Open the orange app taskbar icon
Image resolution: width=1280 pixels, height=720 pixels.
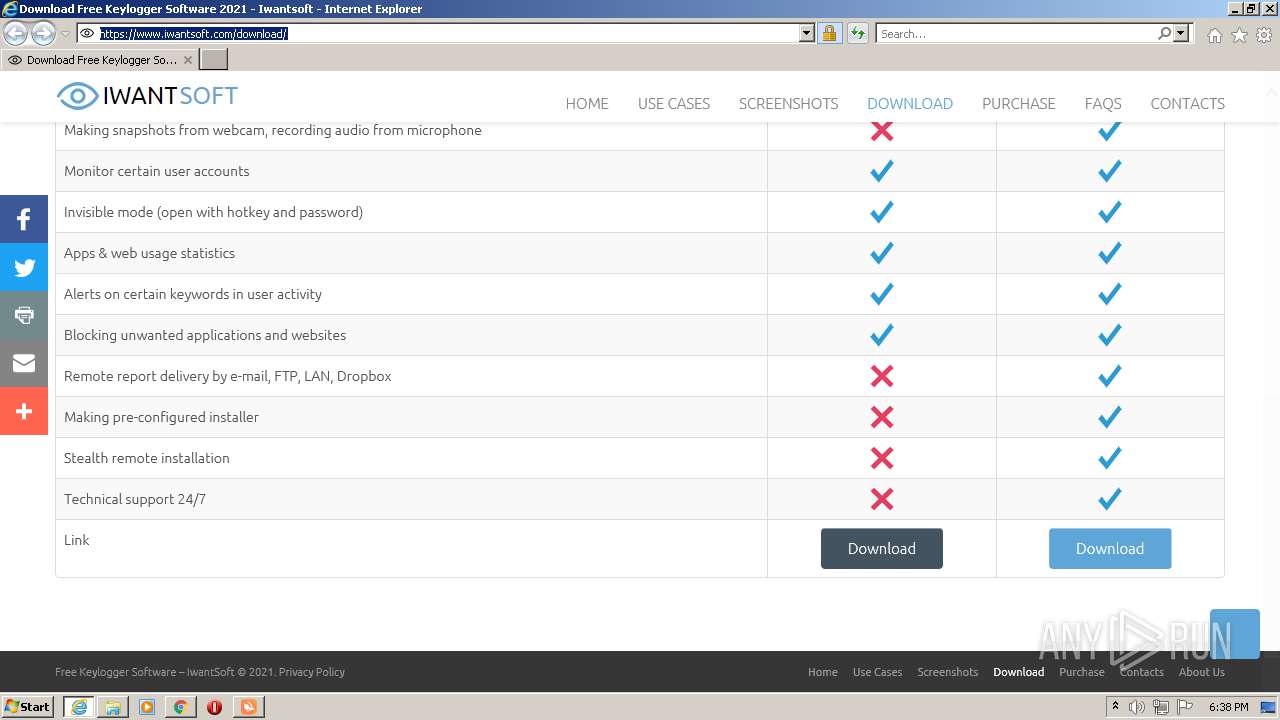click(248, 707)
